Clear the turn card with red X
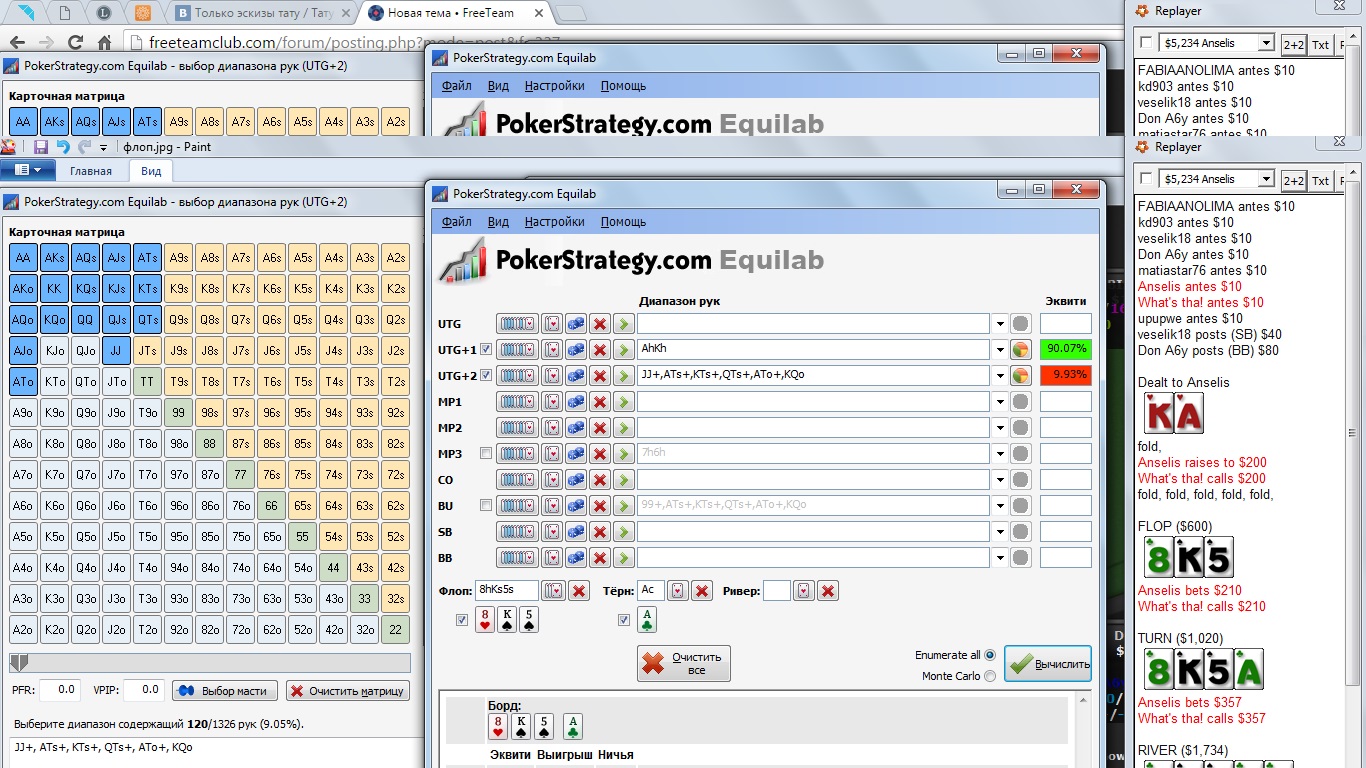Image resolution: width=1366 pixels, height=768 pixels. click(x=703, y=591)
